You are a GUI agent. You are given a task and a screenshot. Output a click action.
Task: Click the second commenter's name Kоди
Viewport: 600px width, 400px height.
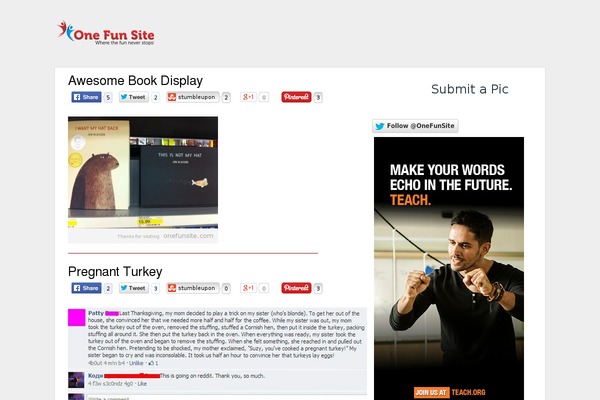(95, 376)
